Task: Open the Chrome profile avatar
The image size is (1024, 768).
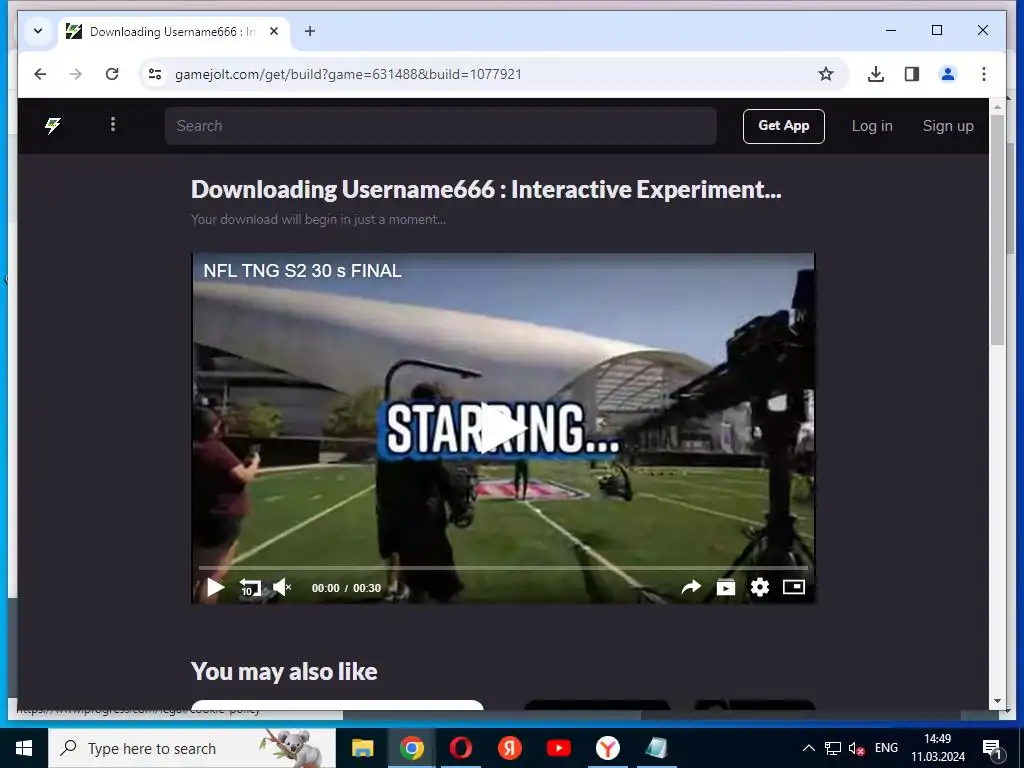Action: point(948,74)
